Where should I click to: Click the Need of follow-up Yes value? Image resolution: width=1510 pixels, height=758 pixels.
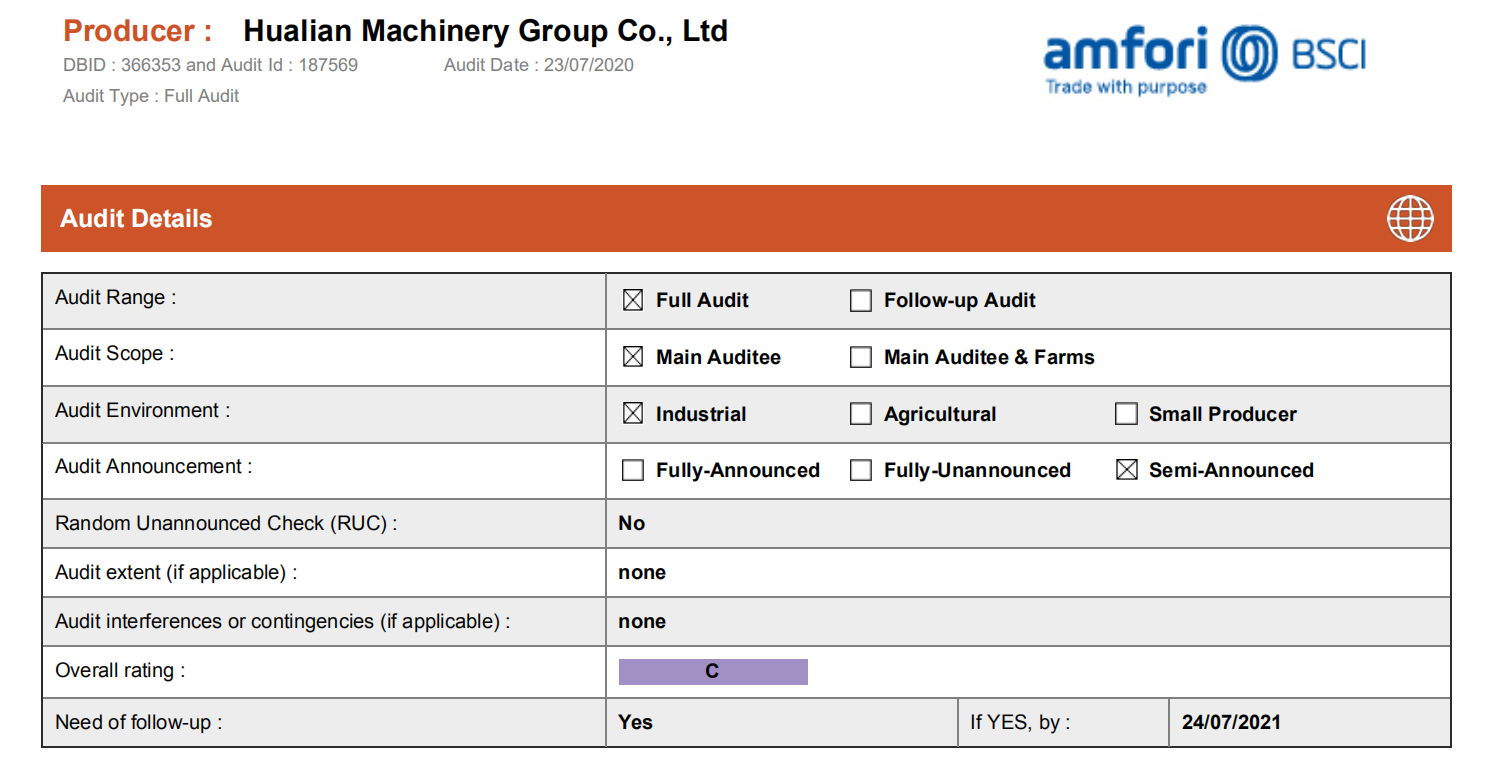(x=636, y=722)
